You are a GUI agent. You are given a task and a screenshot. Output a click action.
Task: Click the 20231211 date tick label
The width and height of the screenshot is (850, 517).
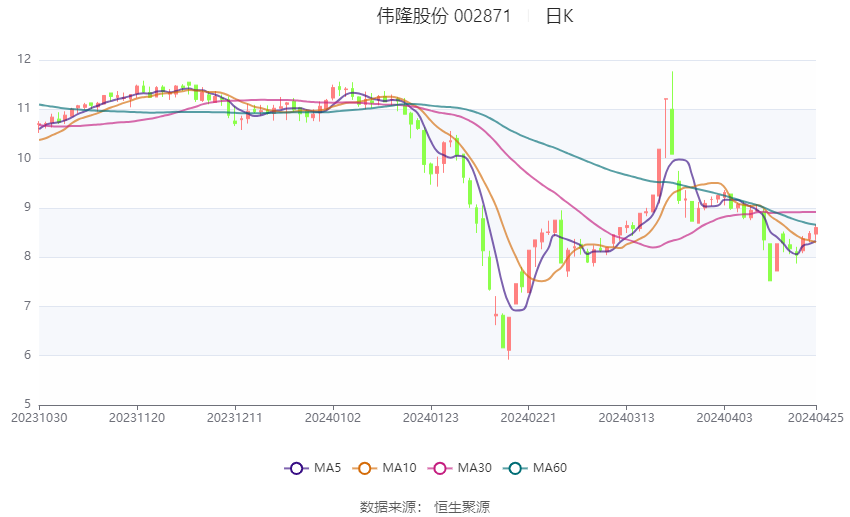pyautogui.click(x=235, y=416)
